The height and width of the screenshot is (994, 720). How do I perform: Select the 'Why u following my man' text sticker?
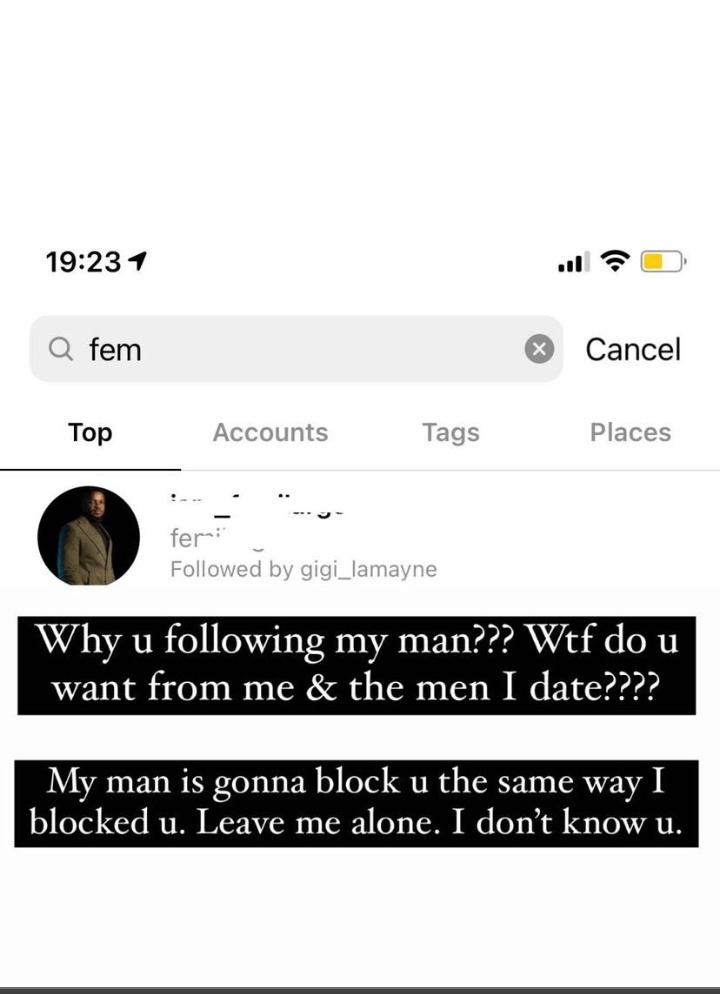356,665
